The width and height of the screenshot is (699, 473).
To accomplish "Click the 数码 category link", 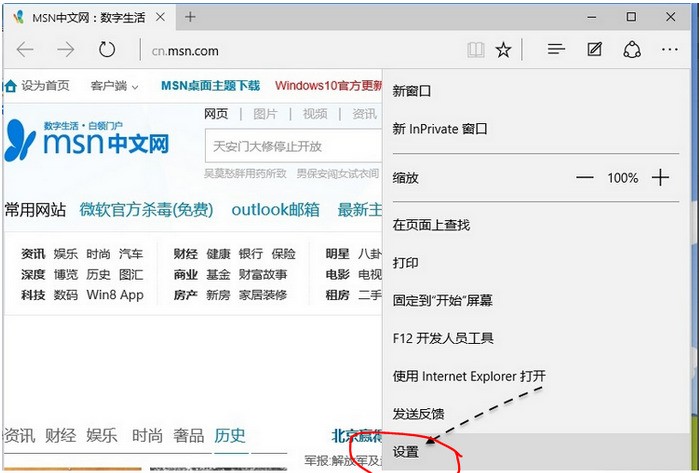I will point(66,295).
